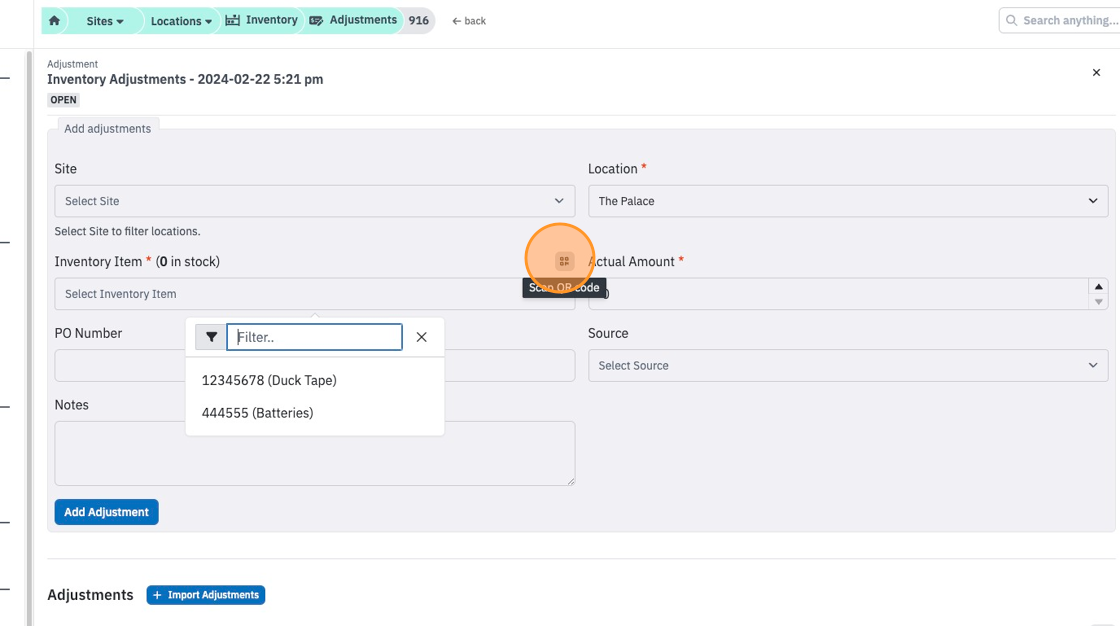Viewport: 1120px width, 626px height.
Task: Click the search magnifier icon
Action: click(1011, 20)
